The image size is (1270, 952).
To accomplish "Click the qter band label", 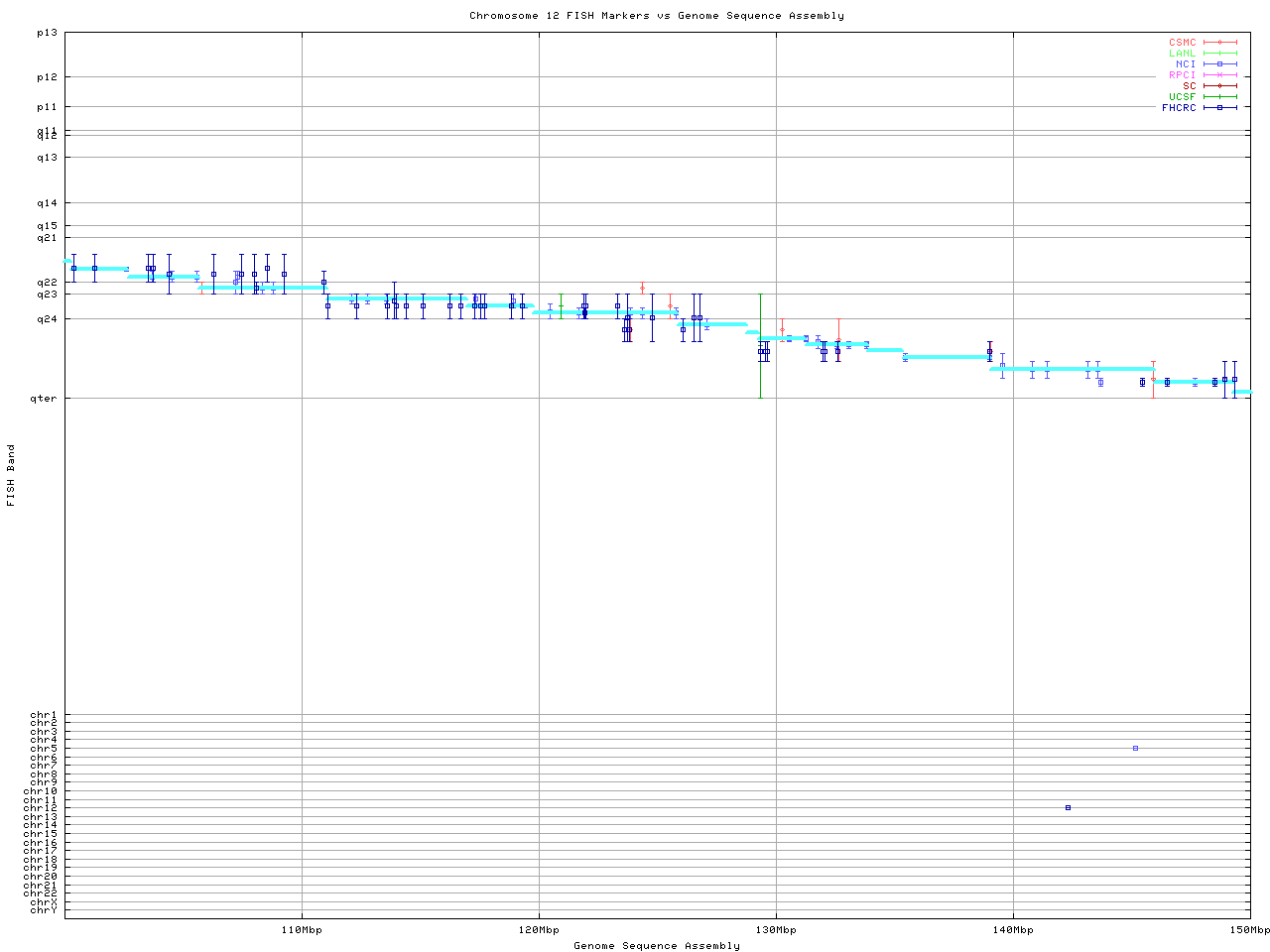I will 47,399.
